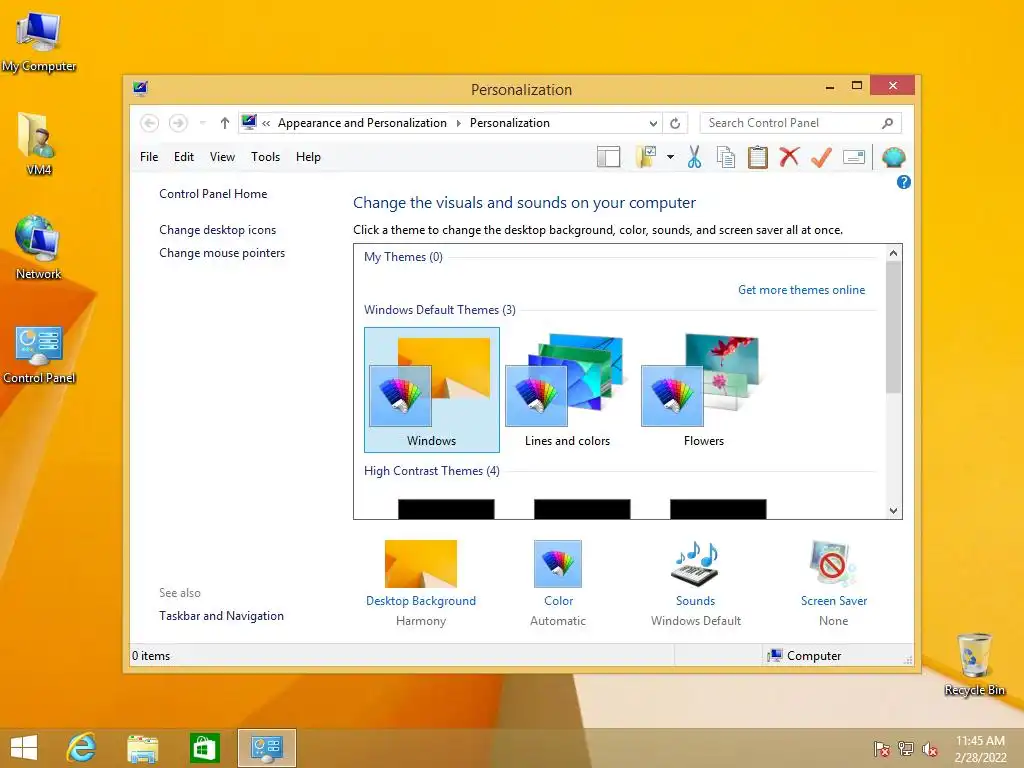Open the Edit menu
The height and width of the screenshot is (768, 1024).
click(184, 157)
